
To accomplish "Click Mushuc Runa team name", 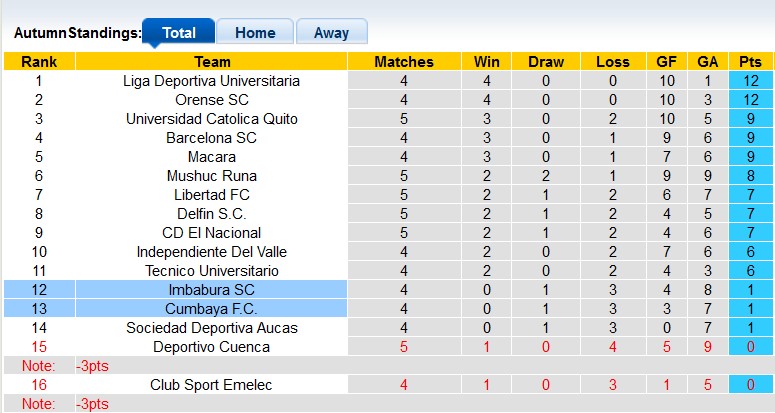I will (x=212, y=176).
